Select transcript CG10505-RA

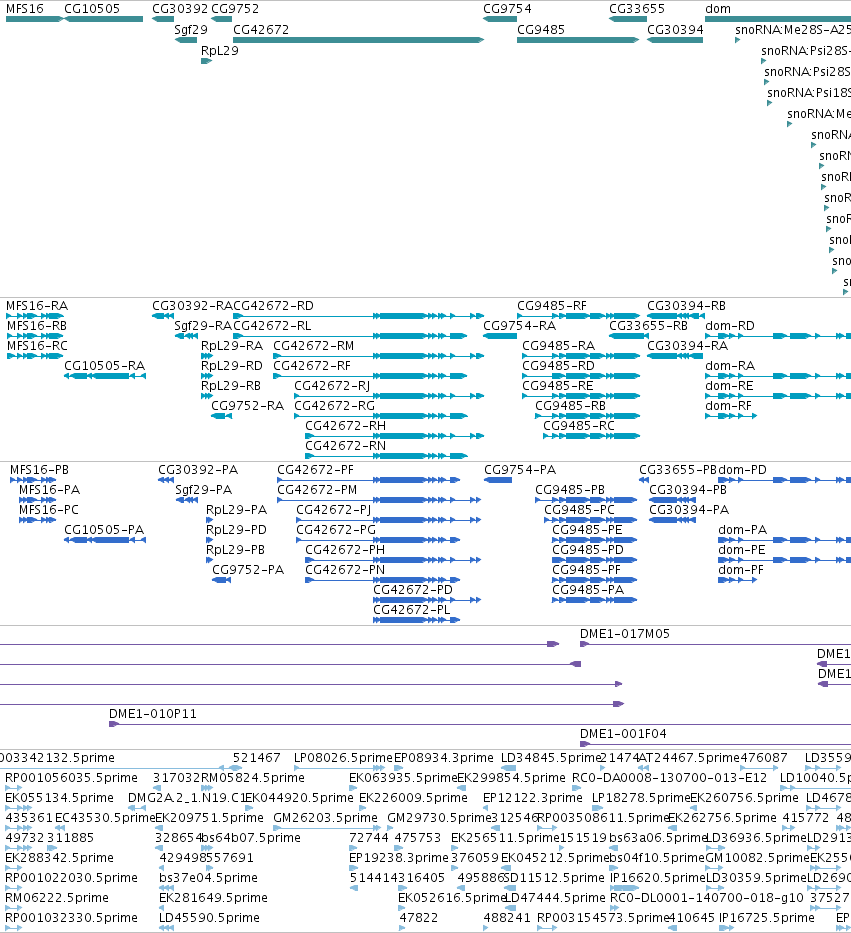[104, 366]
